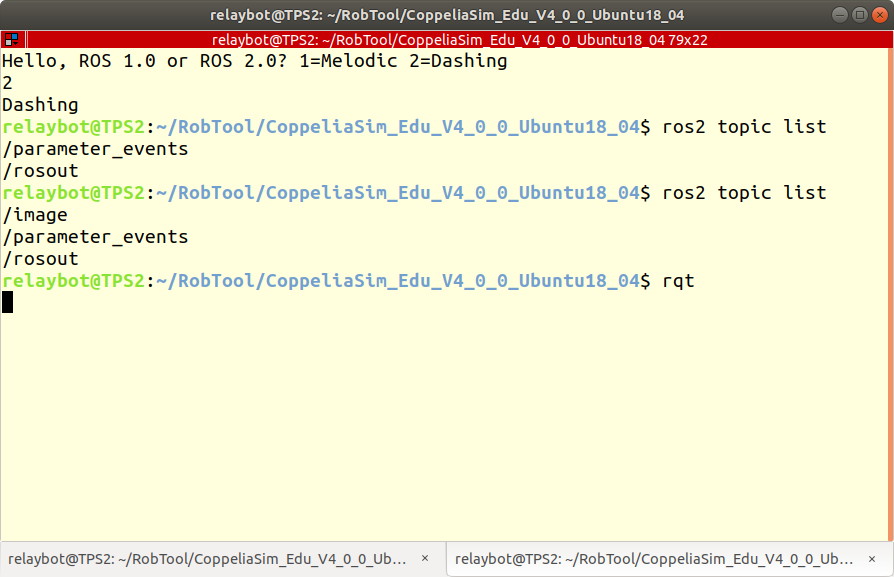Maximize the terminal window
Screen dimensions: 894x577
(860, 15)
